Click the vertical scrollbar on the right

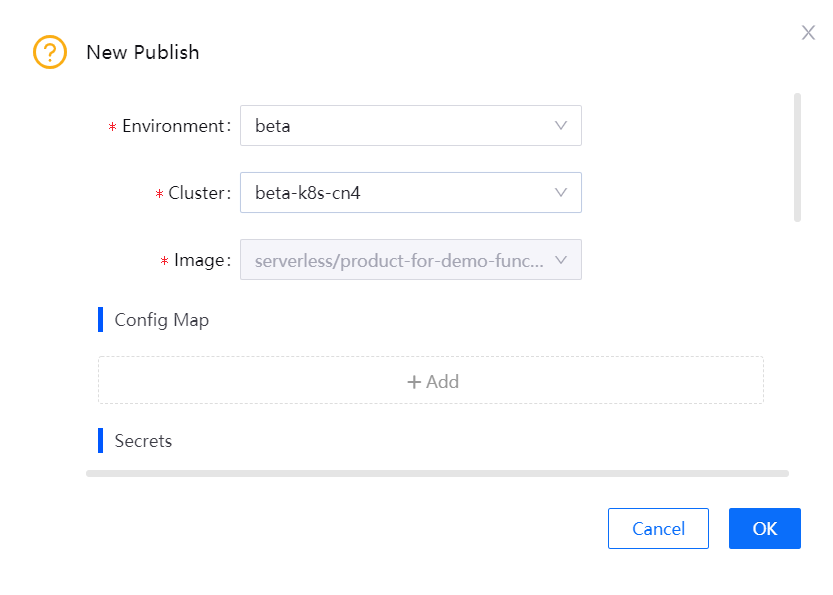point(798,155)
